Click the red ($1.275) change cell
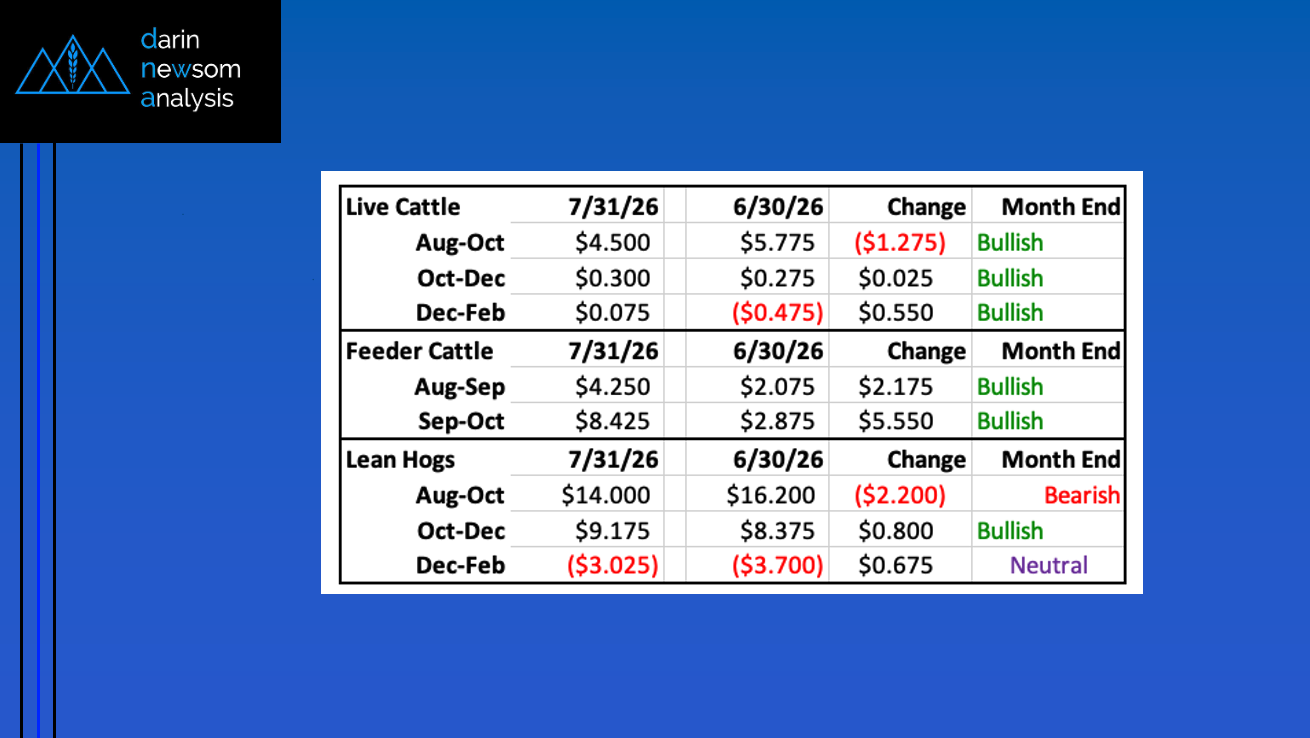Viewport: 1310px width, 738px height. (902, 243)
